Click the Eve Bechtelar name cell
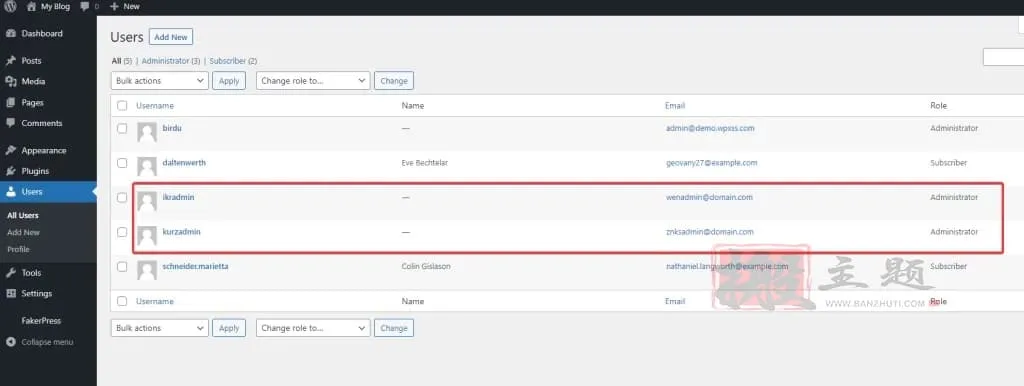The height and width of the screenshot is (386, 1024). click(424, 163)
